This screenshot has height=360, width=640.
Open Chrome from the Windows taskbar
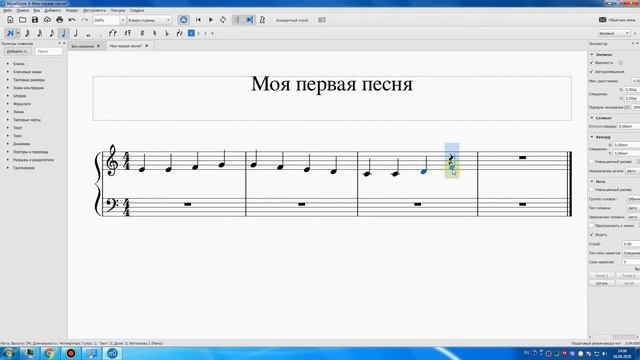coord(49,353)
